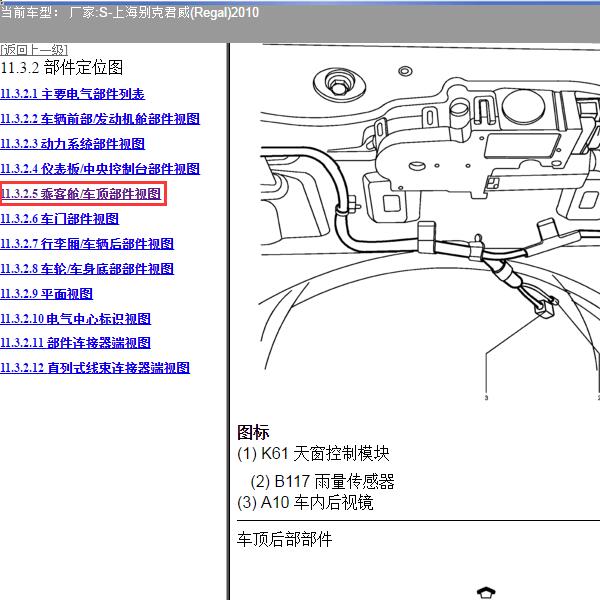Screen dimensions: 600x600
Task: Open 11.3.2.9 平面视图 link
Action: [46, 294]
